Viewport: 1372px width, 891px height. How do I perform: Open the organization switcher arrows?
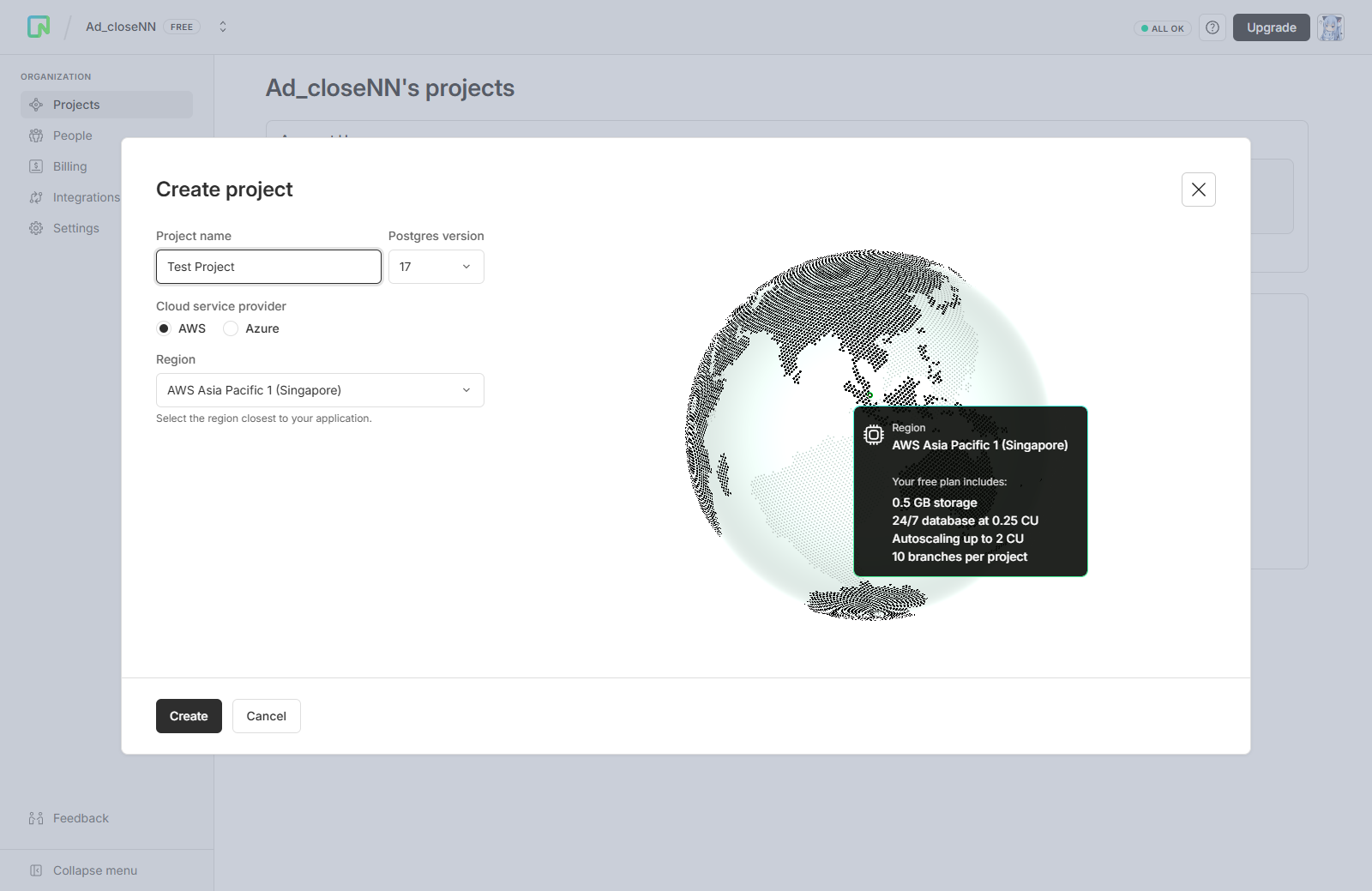[x=223, y=27]
